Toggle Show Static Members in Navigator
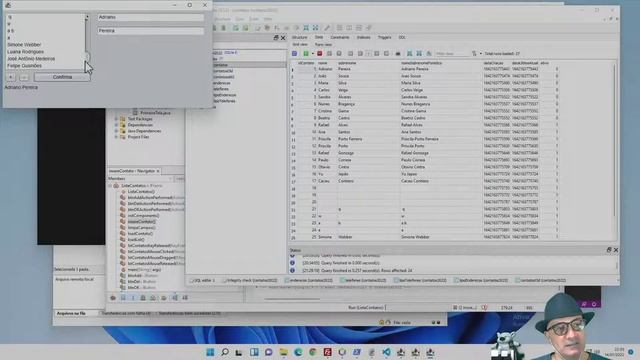This screenshot has height=360, width=640. (x=133, y=298)
